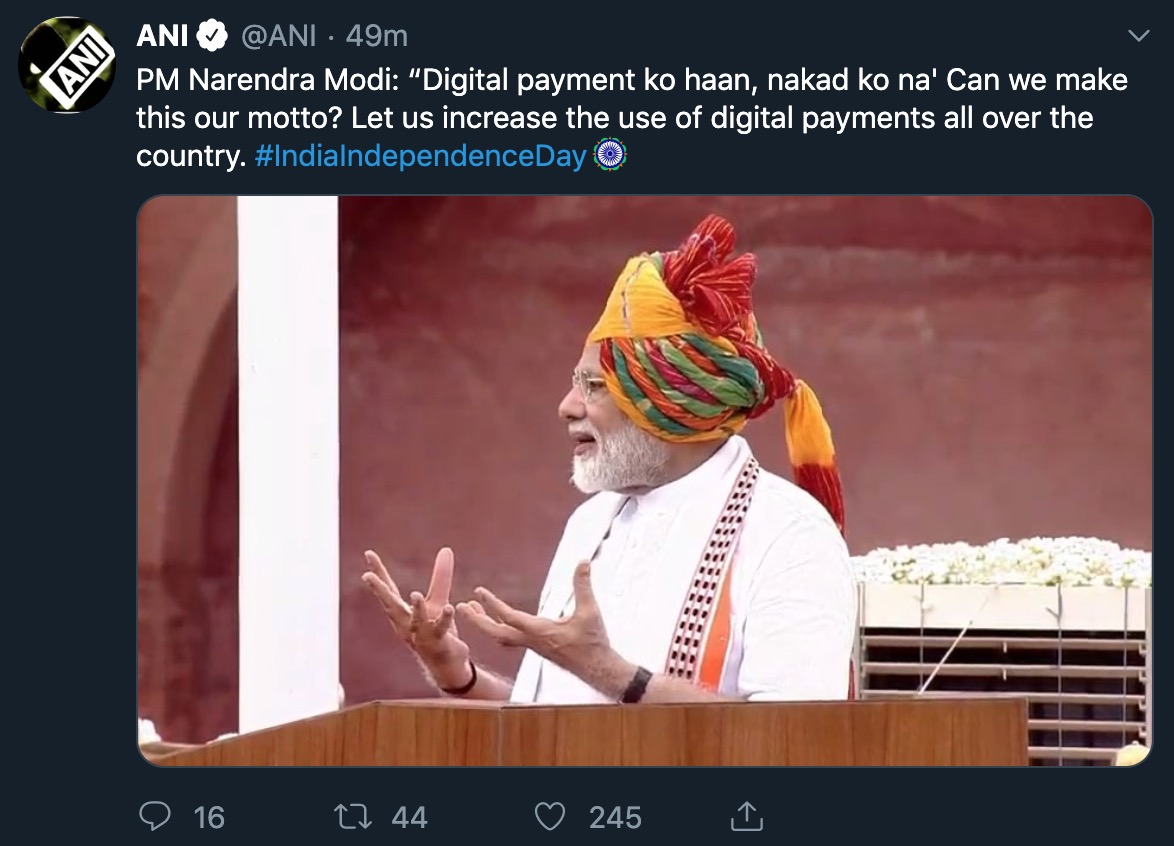The image size is (1174, 846).
Task: Open the tweet via the 49m timestamp
Action: pos(377,37)
